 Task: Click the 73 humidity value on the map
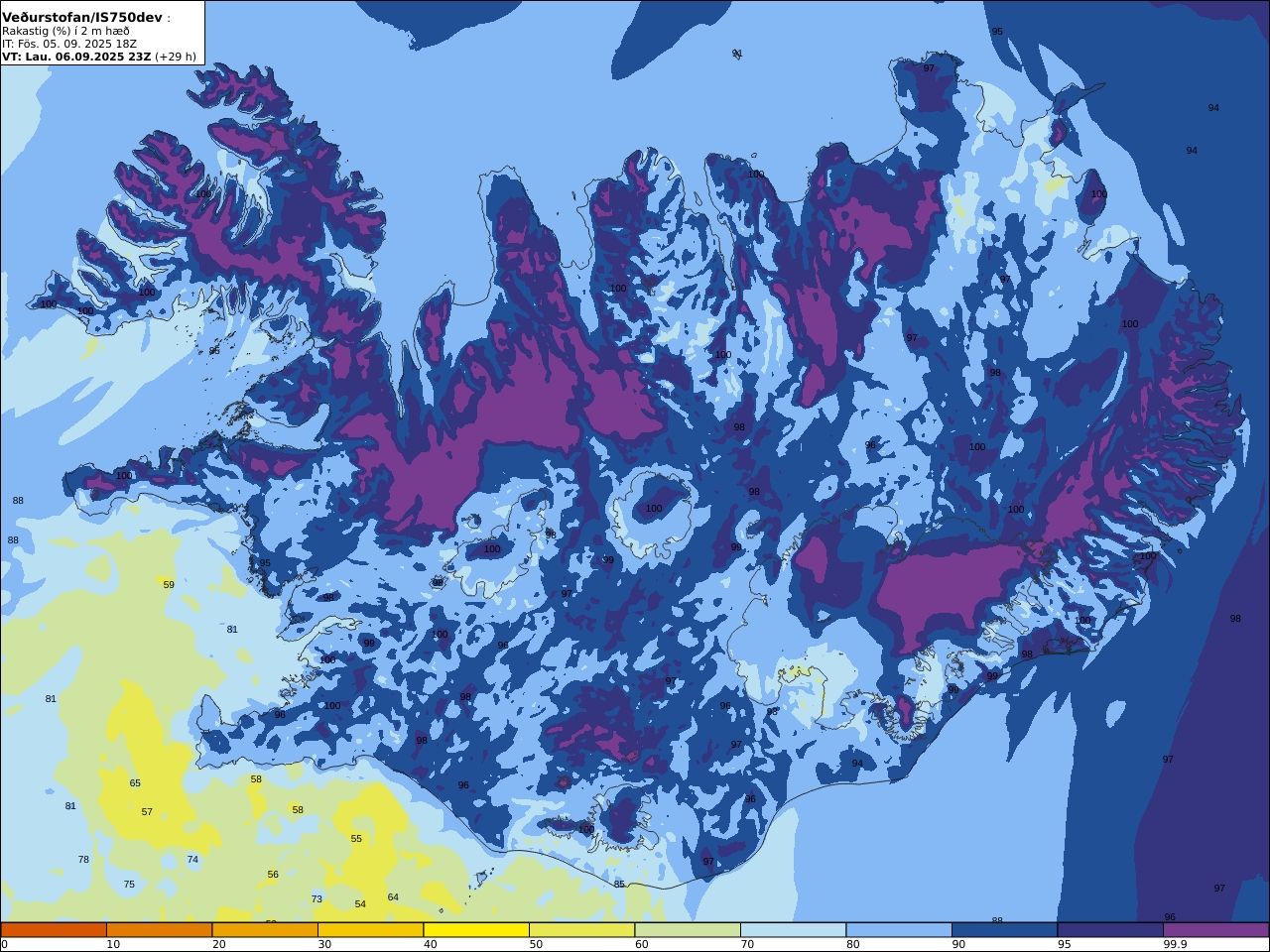point(317,899)
